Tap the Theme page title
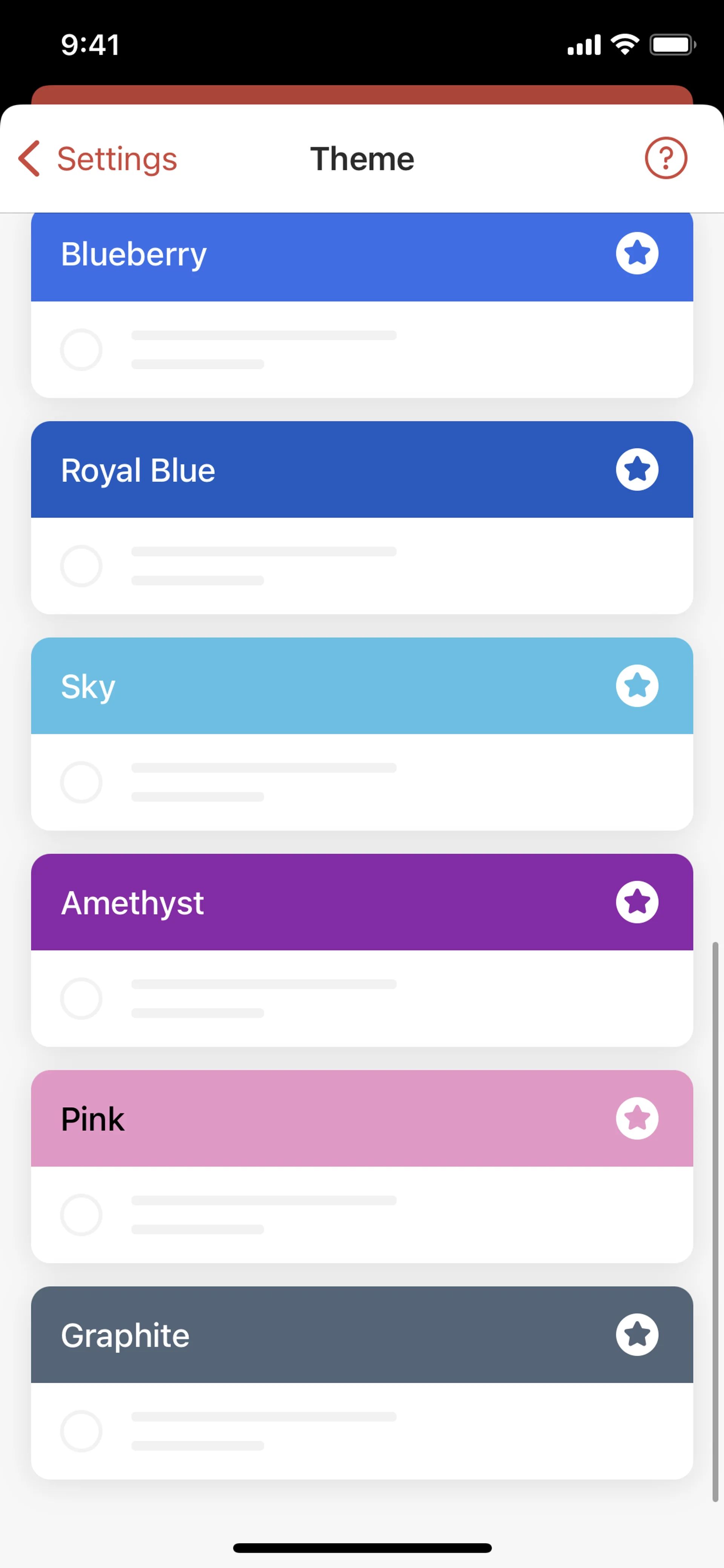The image size is (724, 1568). [x=362, y=159]
